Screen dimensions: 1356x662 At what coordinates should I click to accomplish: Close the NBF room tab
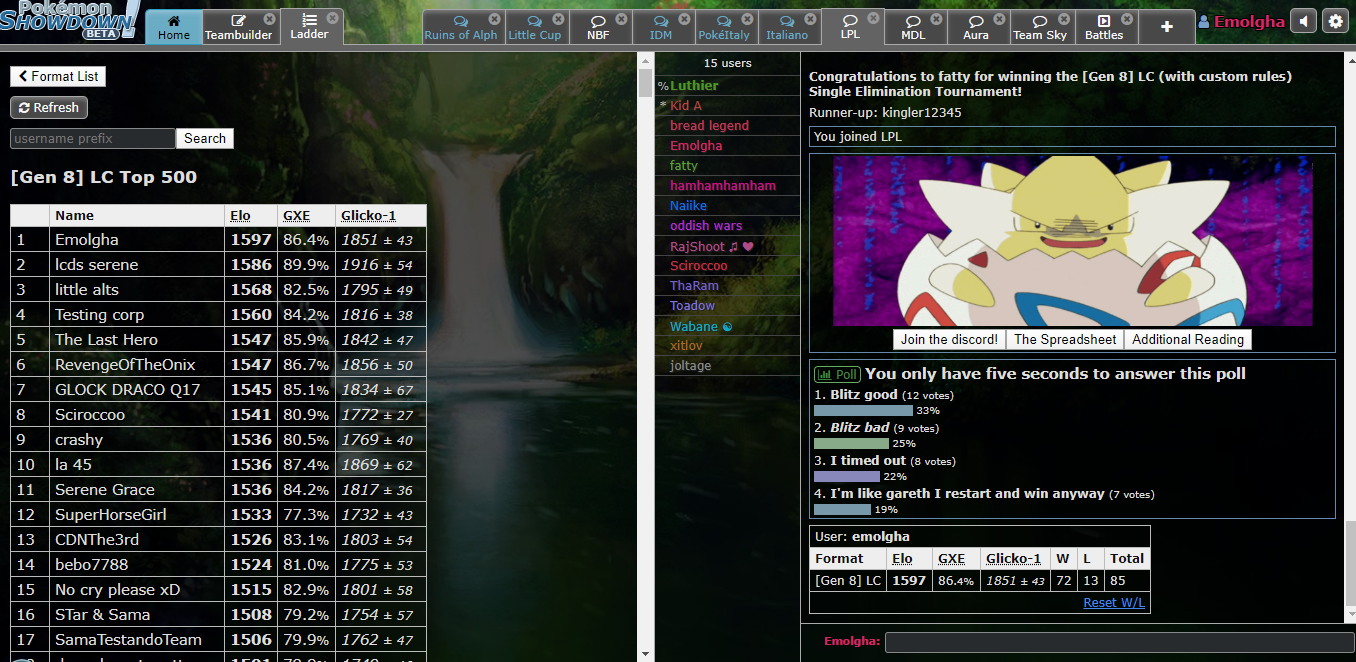[622, 19]
